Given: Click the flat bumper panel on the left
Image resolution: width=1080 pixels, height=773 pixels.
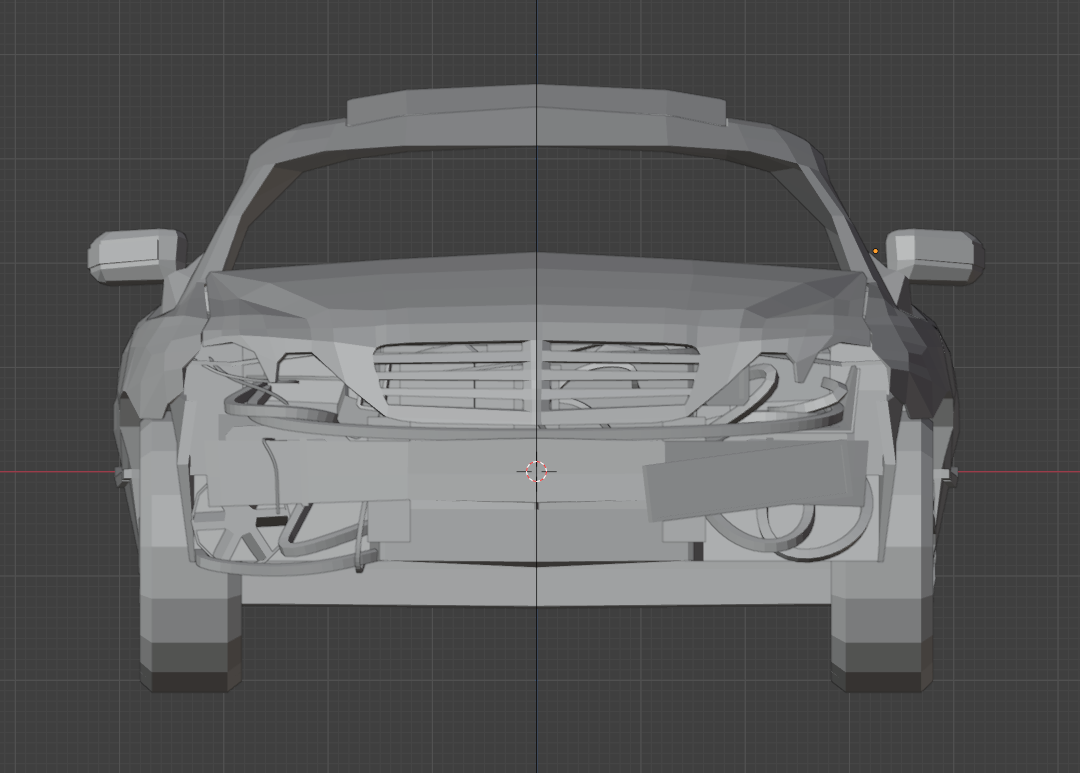Looking at the screenshot, I should (x=340, y=470).
